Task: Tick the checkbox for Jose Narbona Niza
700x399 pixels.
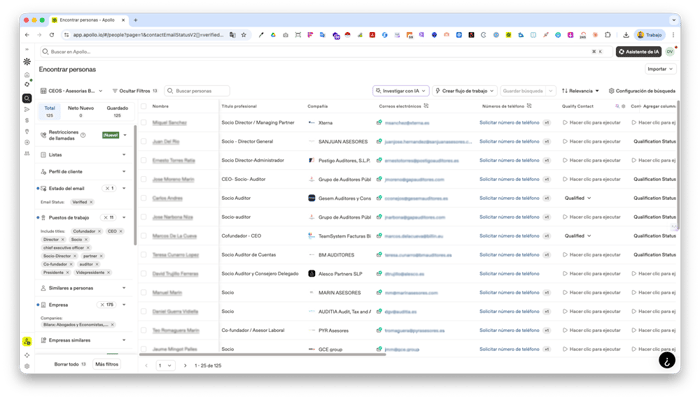Action: 144,217
